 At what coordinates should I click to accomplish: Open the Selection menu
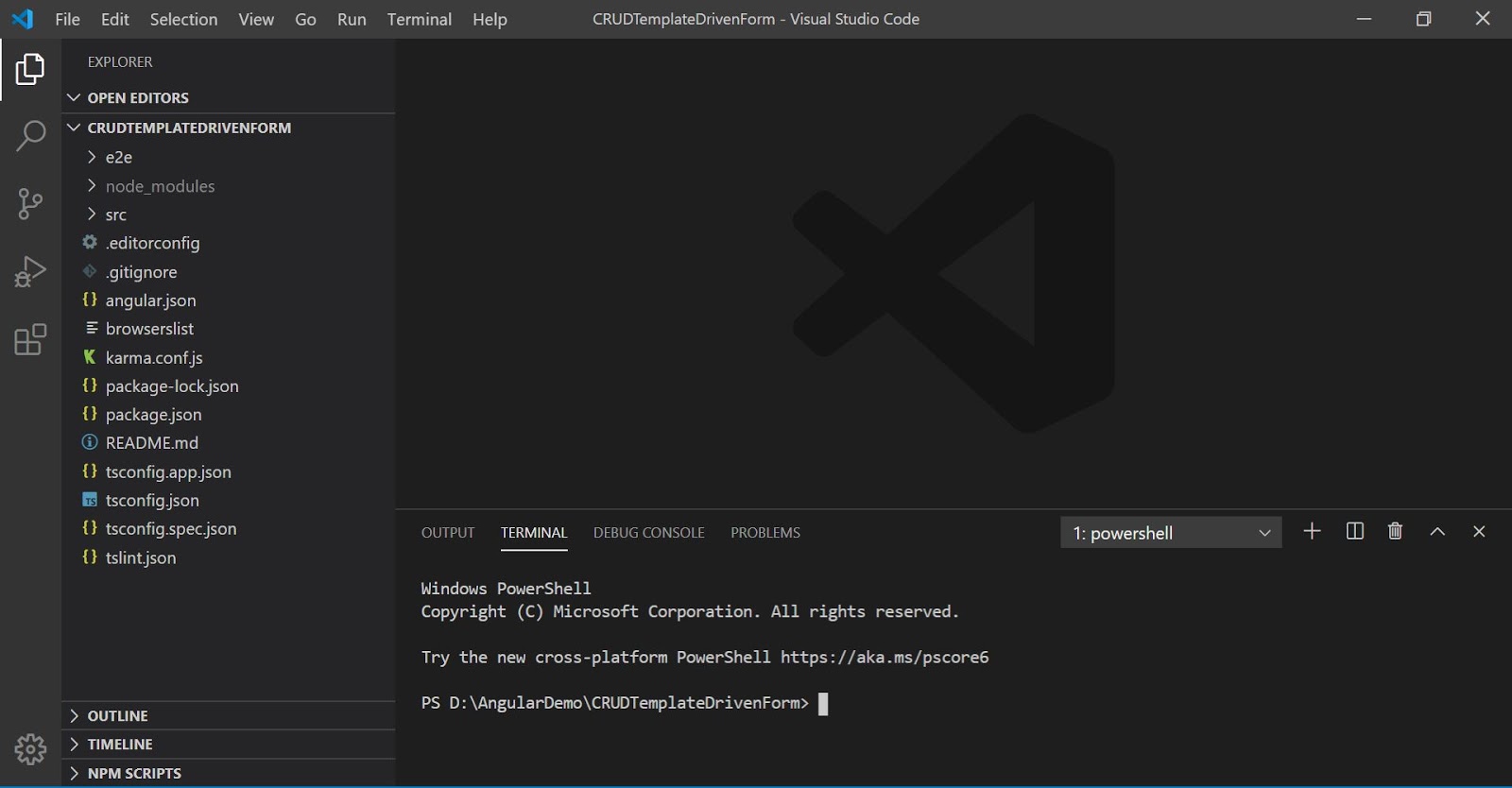coord(183,19)
